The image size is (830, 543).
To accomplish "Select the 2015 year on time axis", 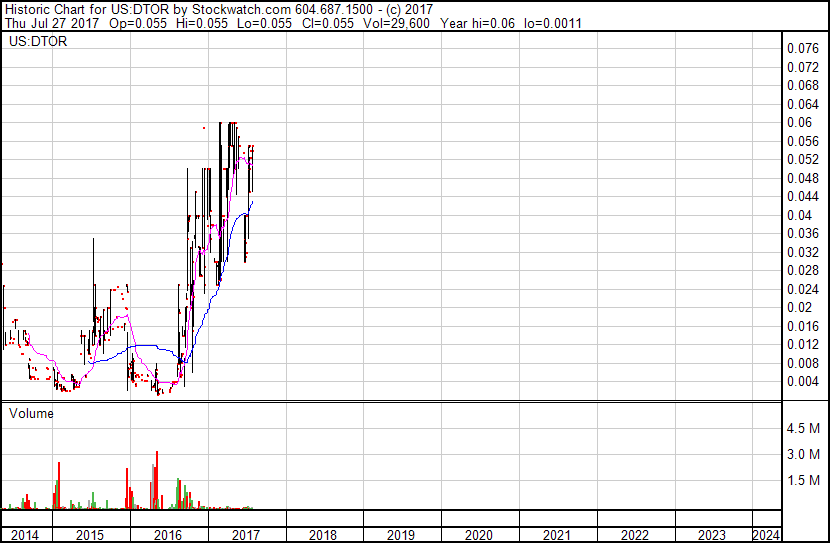I will pyautogui.click(x=91, y=535).
